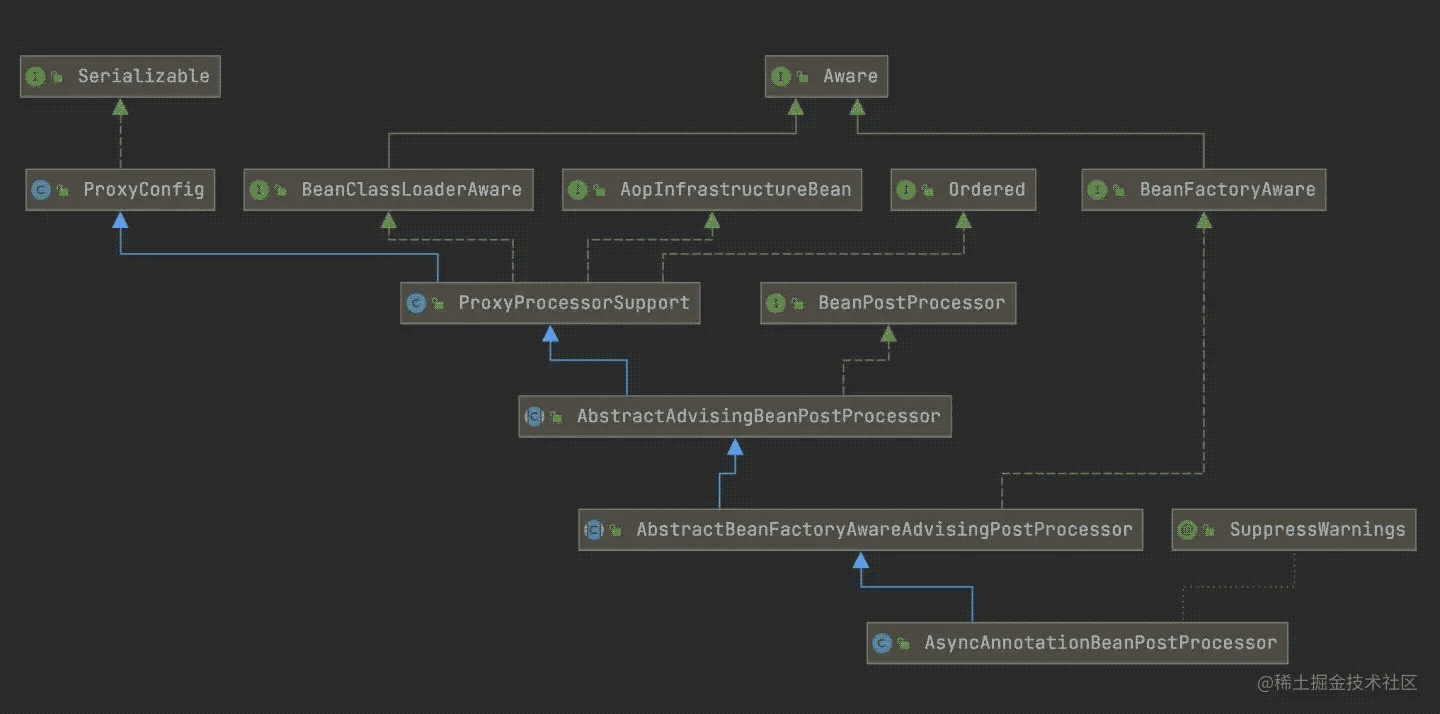Click the interface icon on the BeanFactoryAware node
Viewport: 1440px width, 714px height.
[1098, 189]
